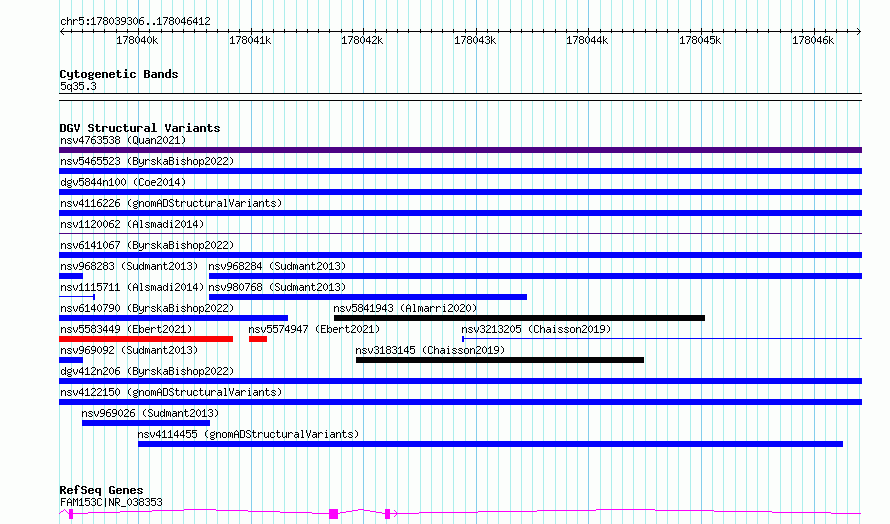The width and height of the screenshot is (890, 524).
Task: Select nsv3183145 (Chaisson2019) label
Action: (430, 350)
